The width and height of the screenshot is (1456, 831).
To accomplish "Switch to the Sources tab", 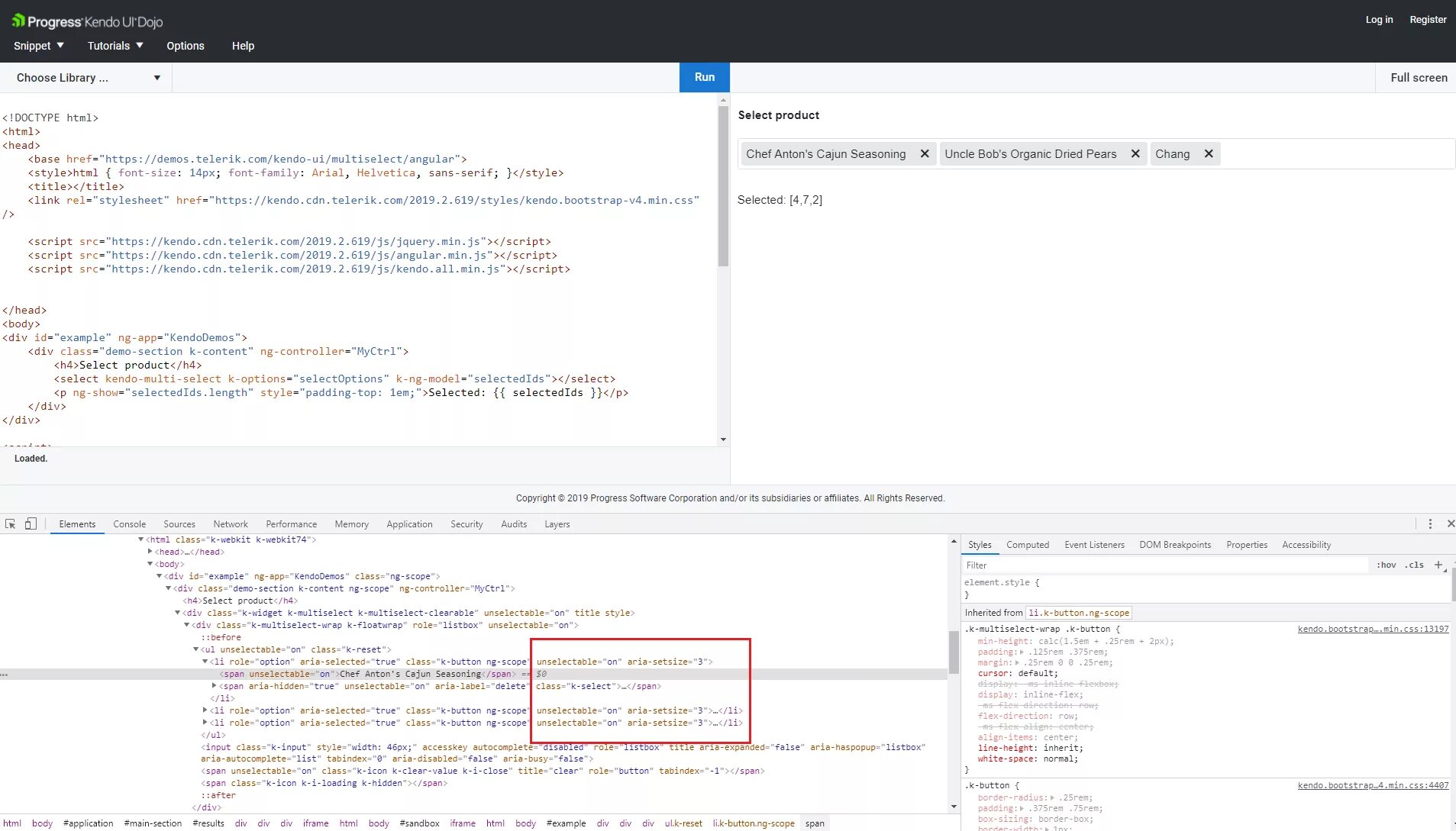I will [179, 524].
